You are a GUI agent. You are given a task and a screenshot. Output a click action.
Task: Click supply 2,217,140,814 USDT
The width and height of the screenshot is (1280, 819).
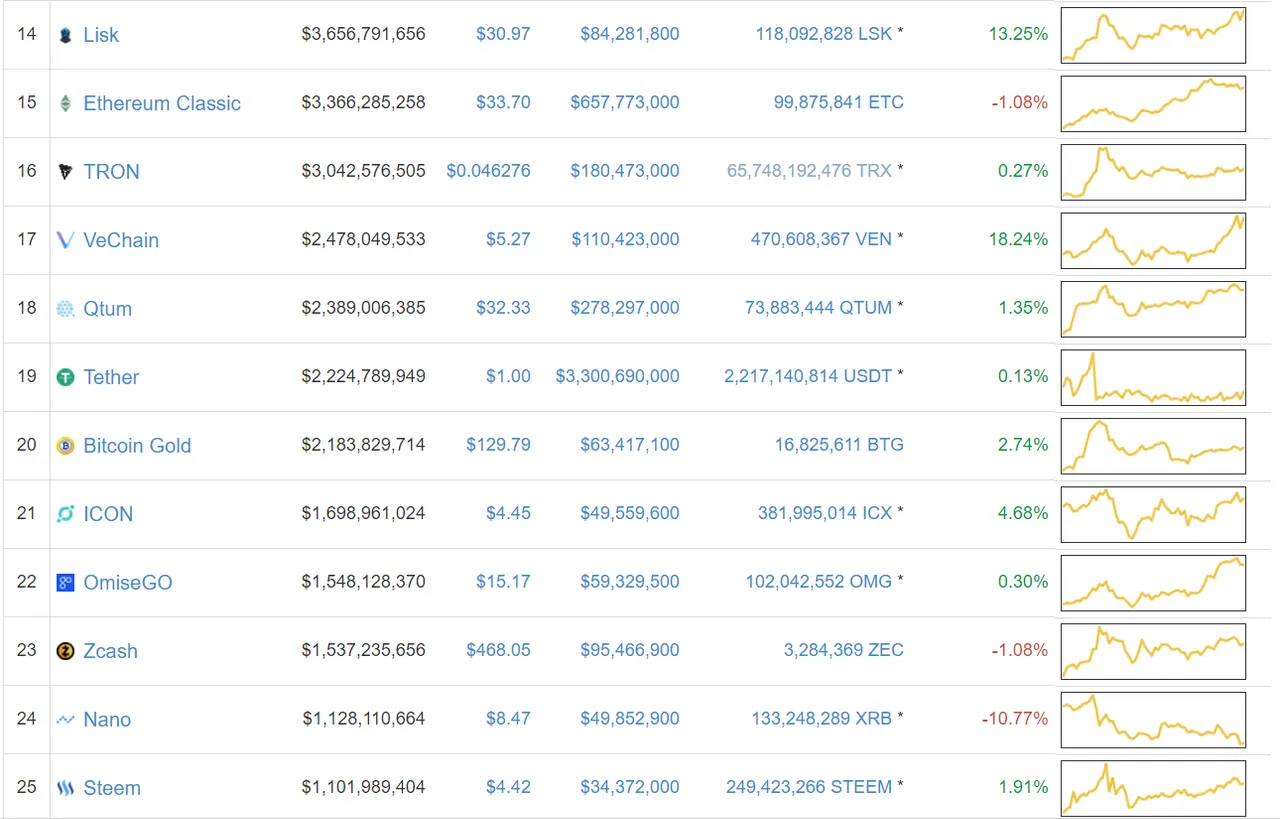click(808, 376)
